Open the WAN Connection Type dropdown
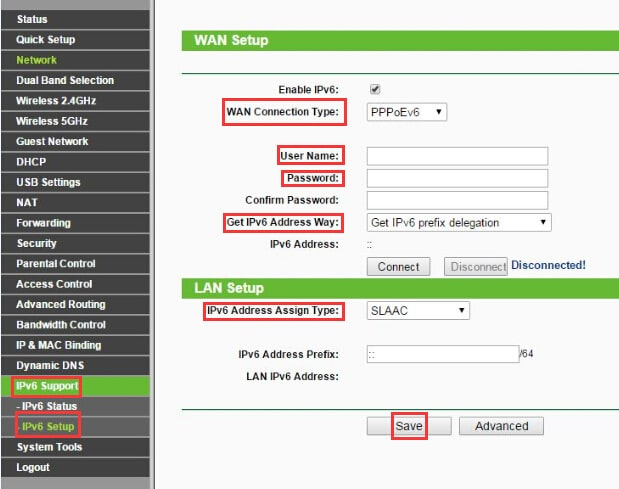619x489 pixels. 407,112
